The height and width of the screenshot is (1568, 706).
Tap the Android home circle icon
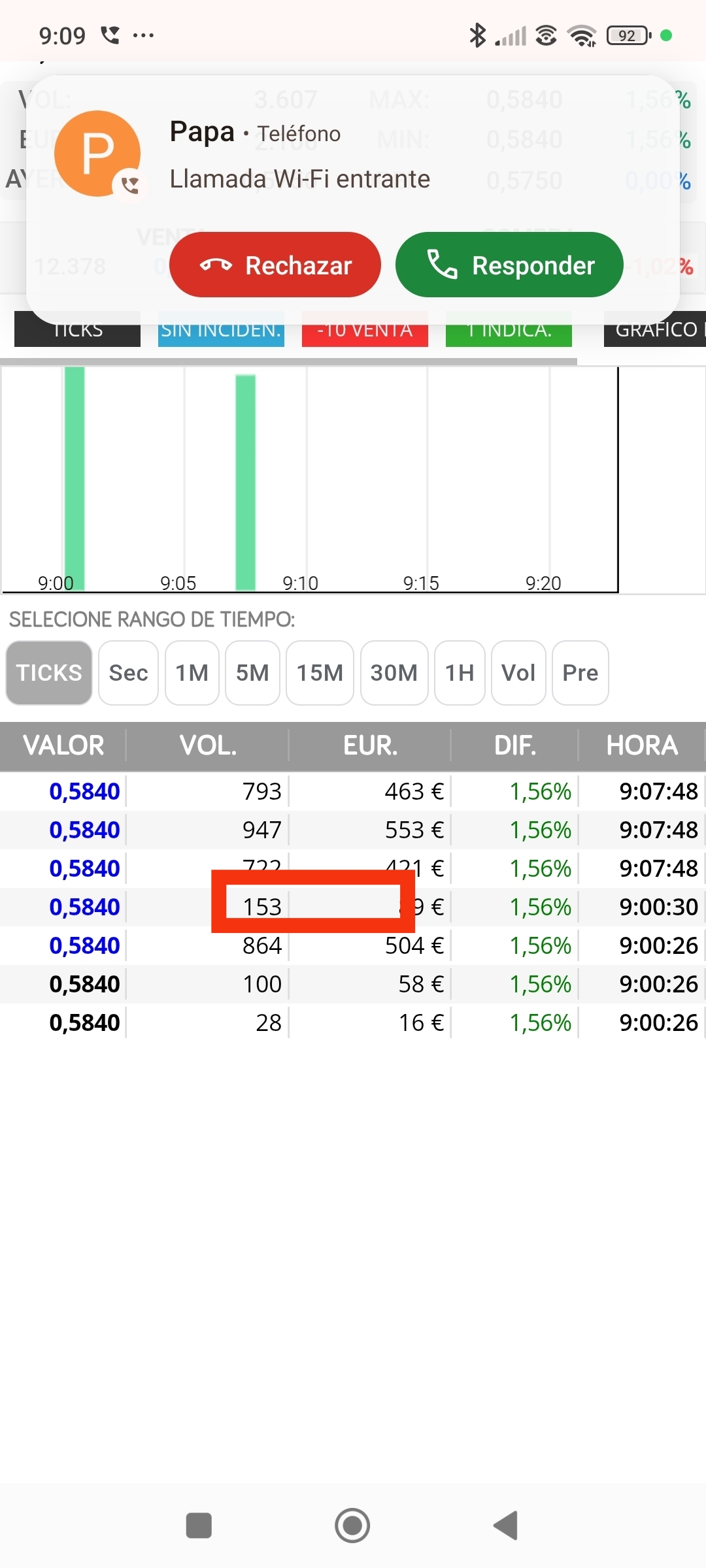click(352, 1526)
